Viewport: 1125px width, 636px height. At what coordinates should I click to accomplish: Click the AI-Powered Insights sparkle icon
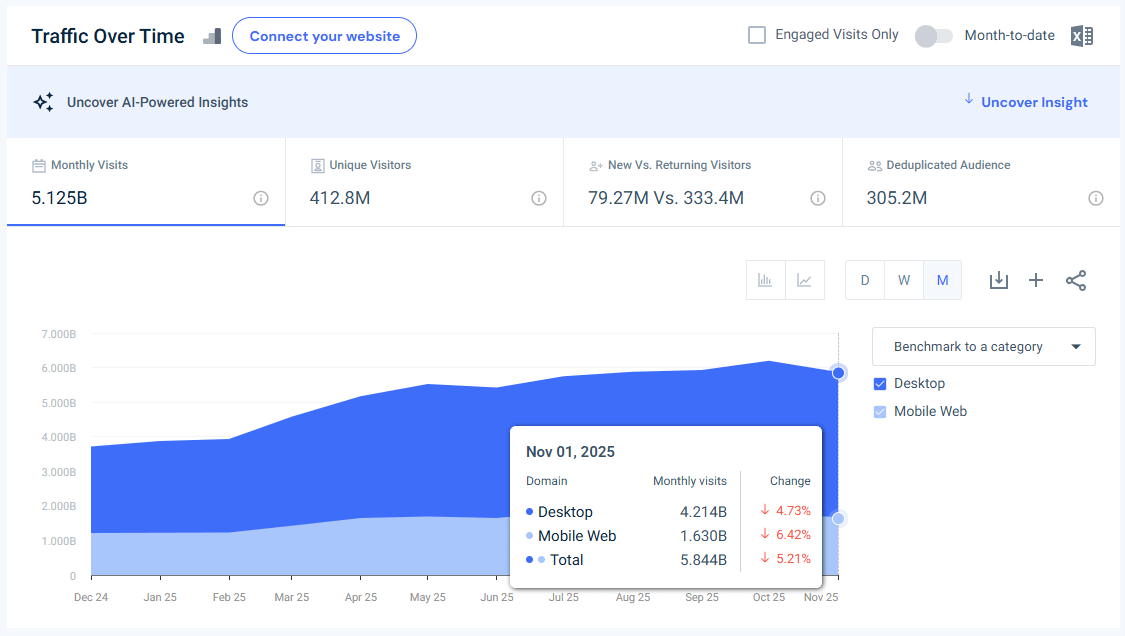42,101
